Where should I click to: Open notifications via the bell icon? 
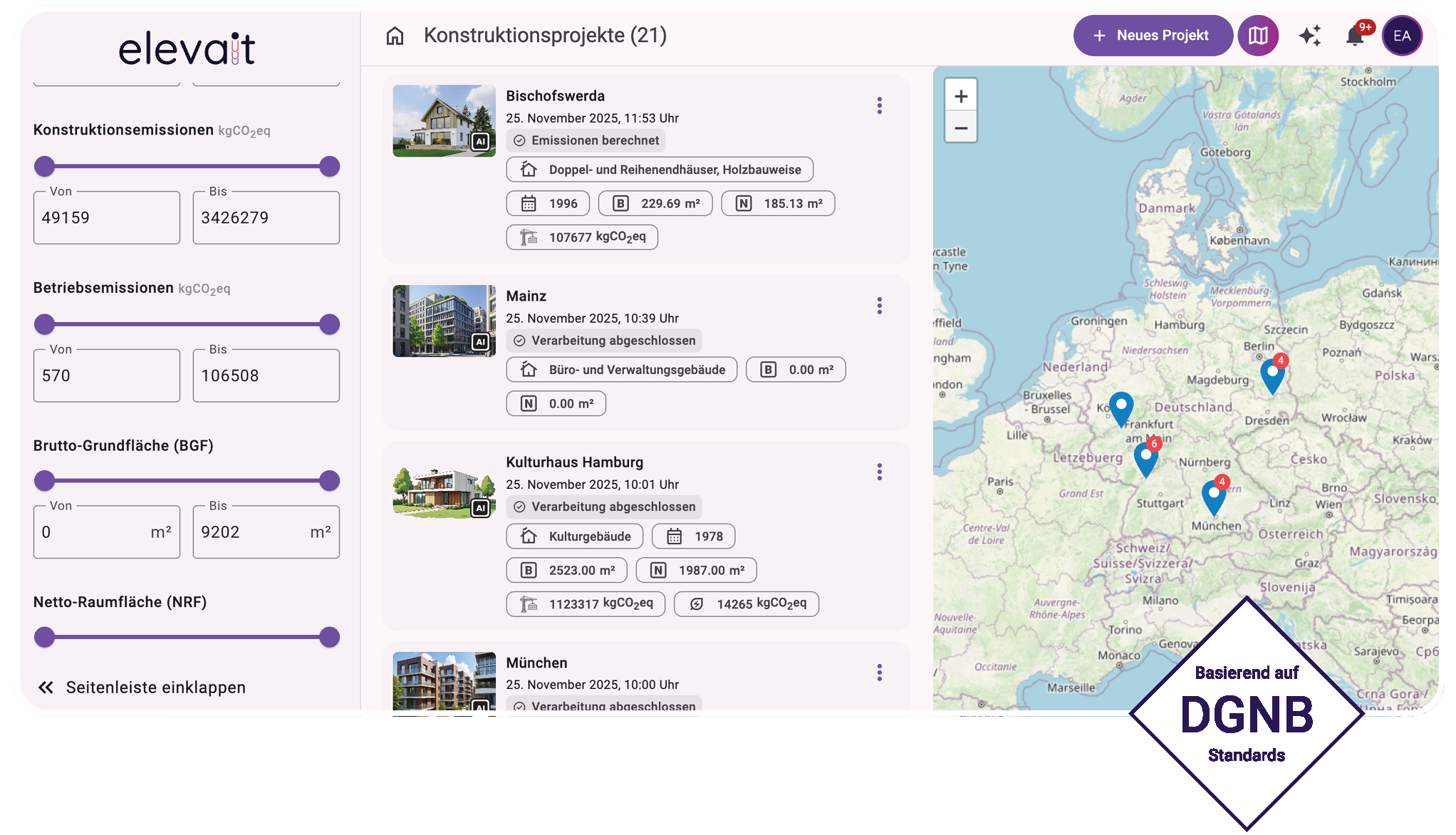coord(1355,35)
